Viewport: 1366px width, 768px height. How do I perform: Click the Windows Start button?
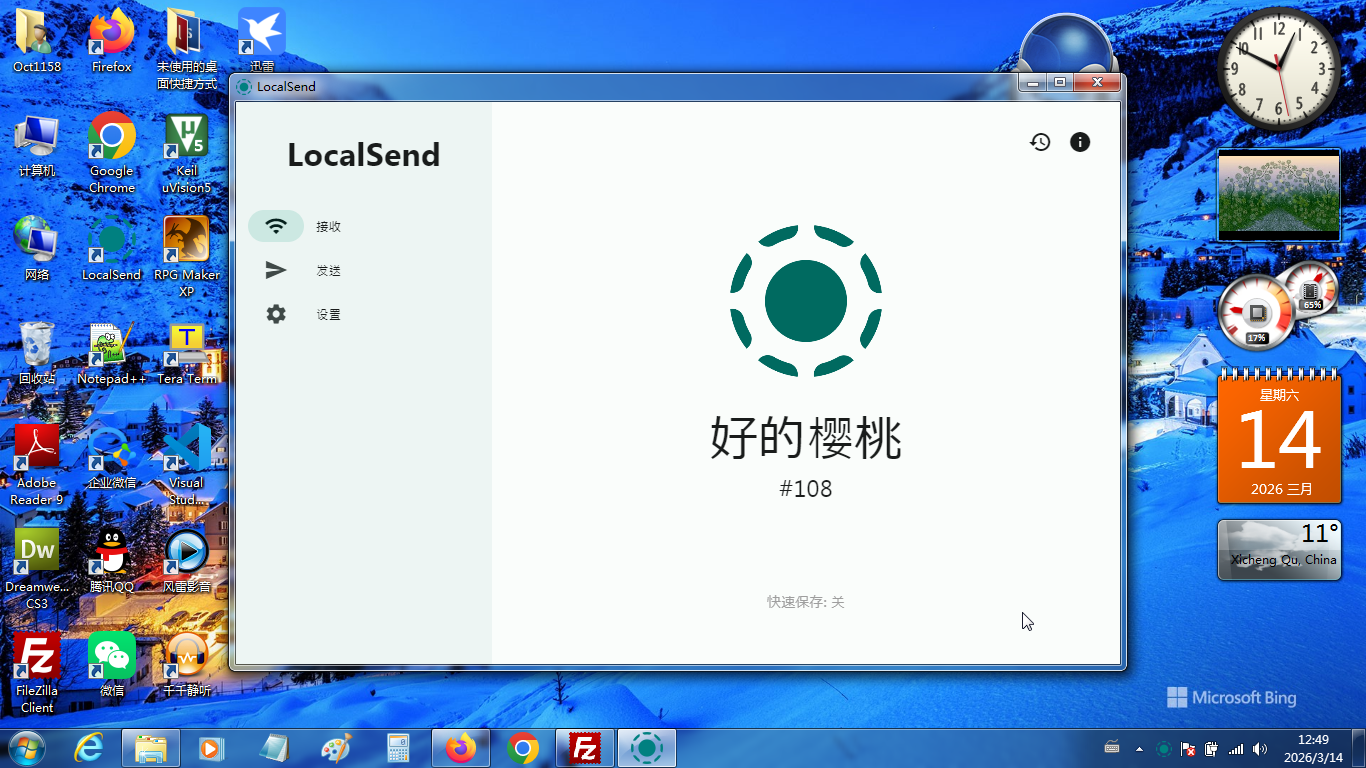(x=26, y=748)
